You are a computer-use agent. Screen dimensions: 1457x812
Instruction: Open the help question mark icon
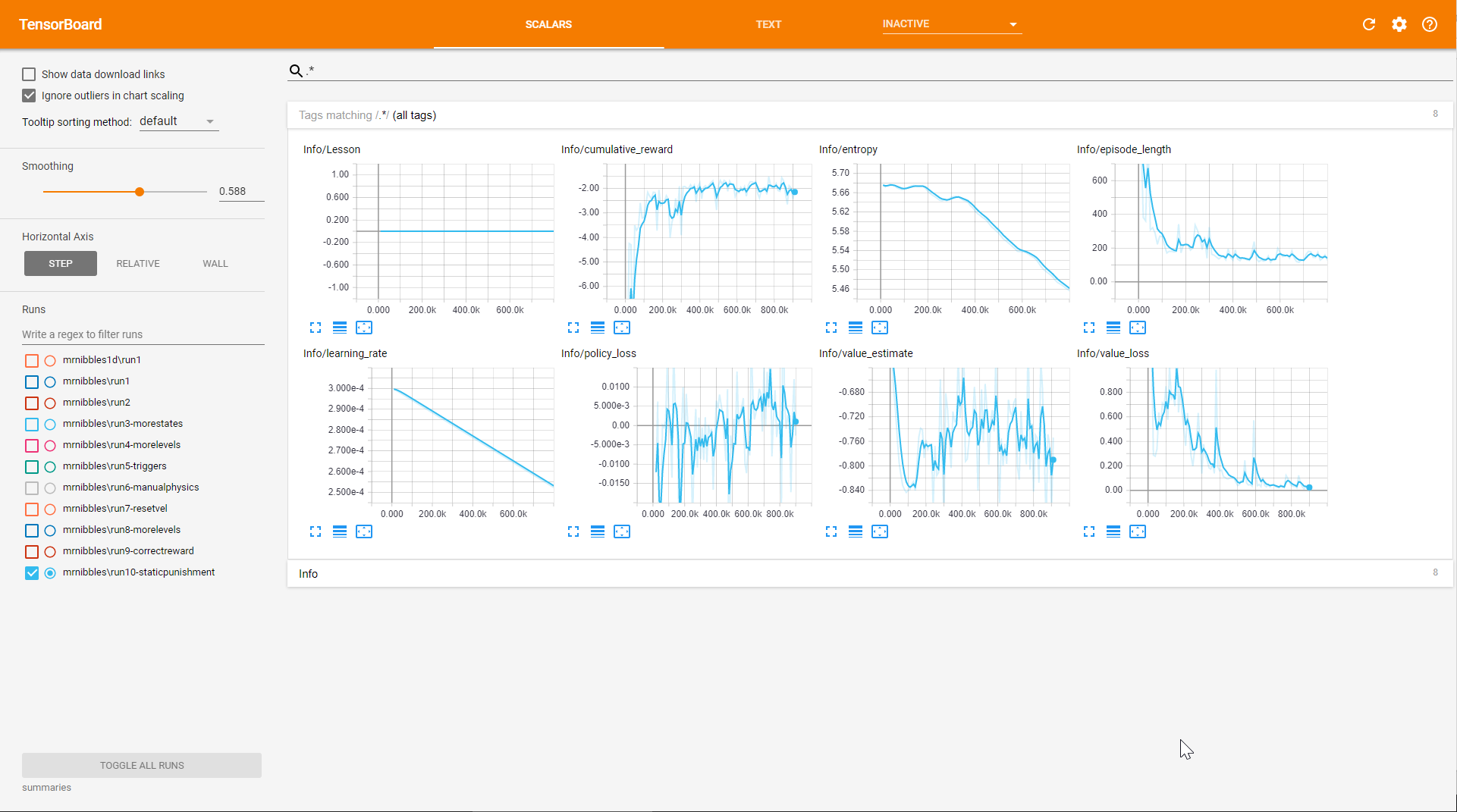point(1430,24)
